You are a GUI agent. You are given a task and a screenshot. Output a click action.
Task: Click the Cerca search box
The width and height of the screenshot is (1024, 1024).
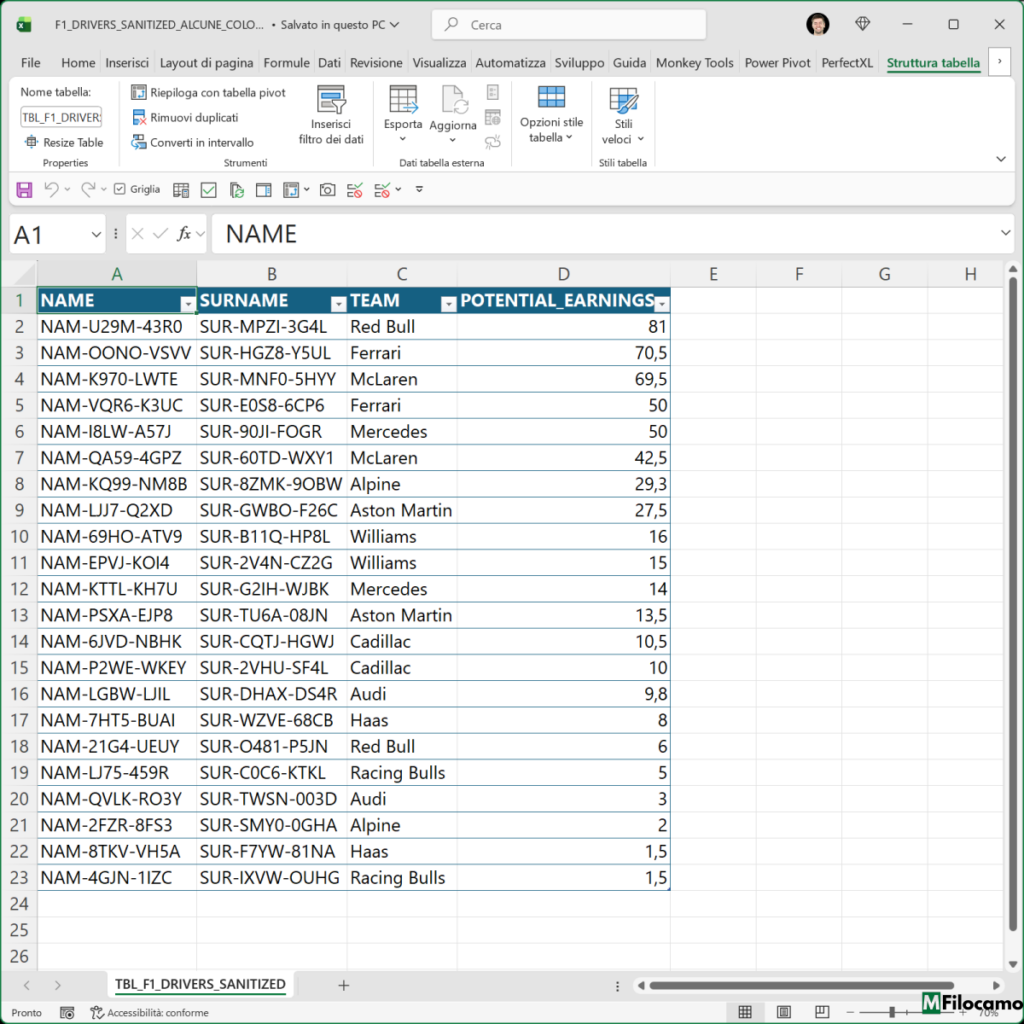click(x=568, y=25)
